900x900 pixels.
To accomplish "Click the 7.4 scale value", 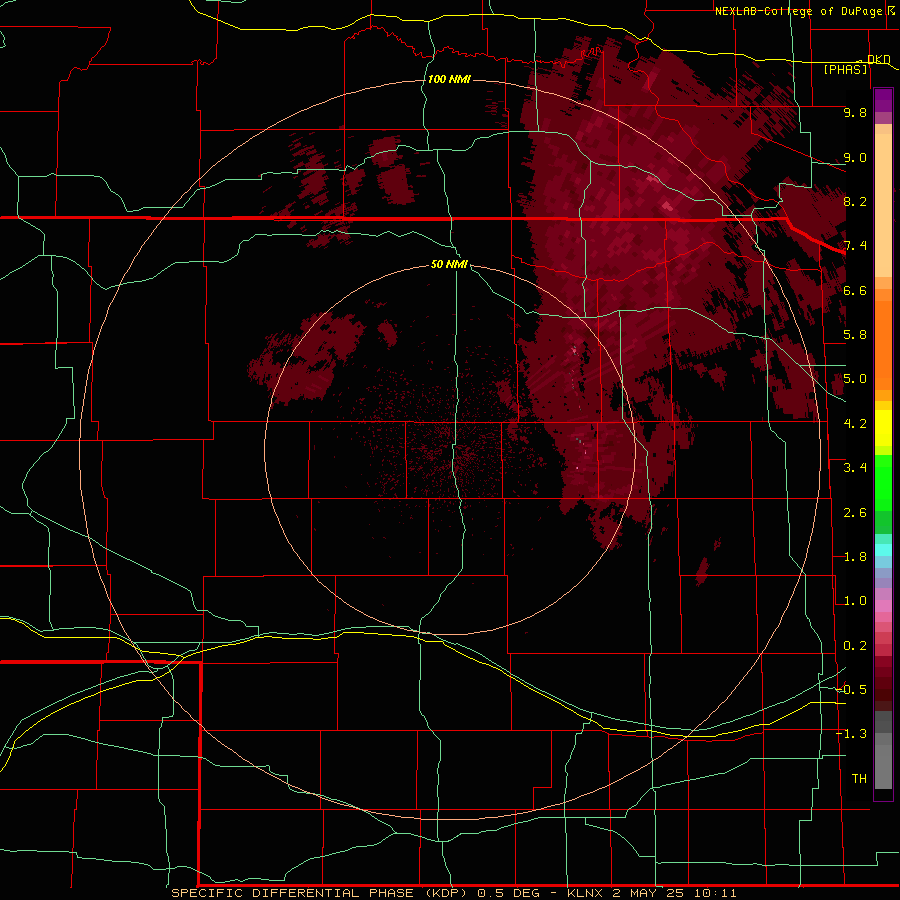I will pos(855,246).
